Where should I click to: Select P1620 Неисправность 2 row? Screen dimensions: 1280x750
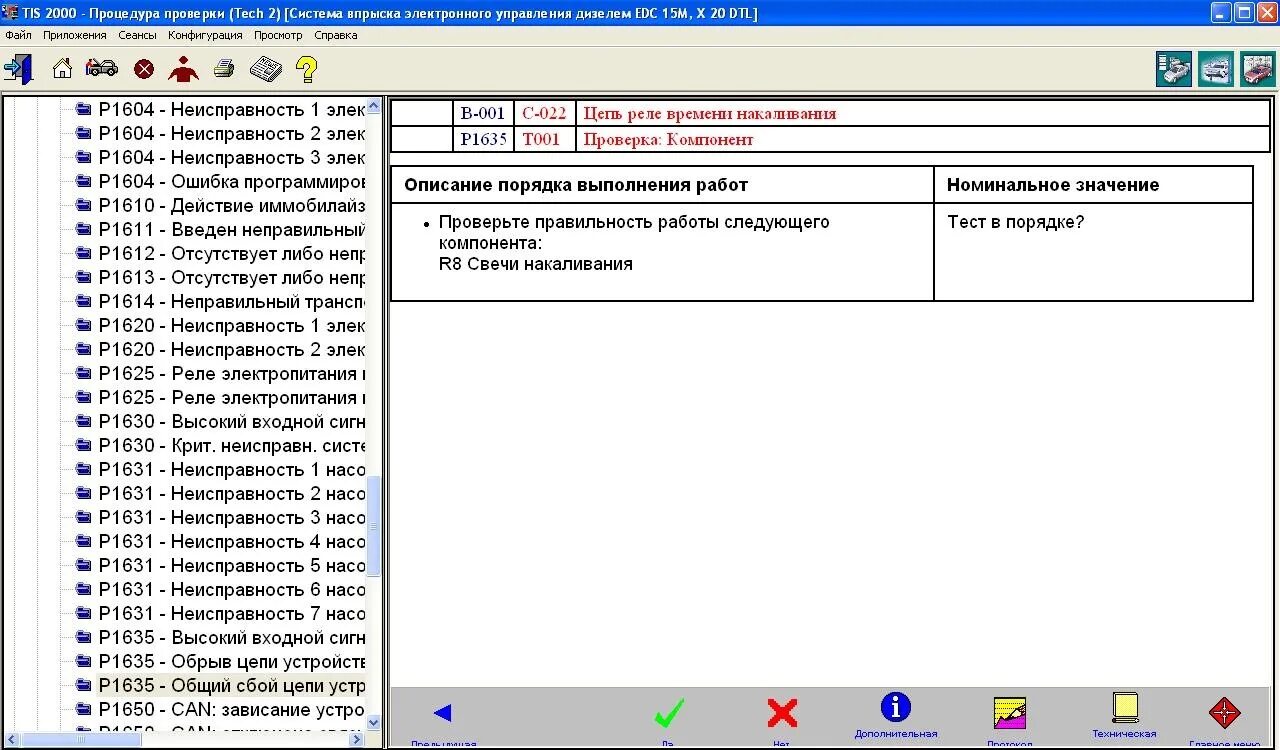tap(220, 349)
